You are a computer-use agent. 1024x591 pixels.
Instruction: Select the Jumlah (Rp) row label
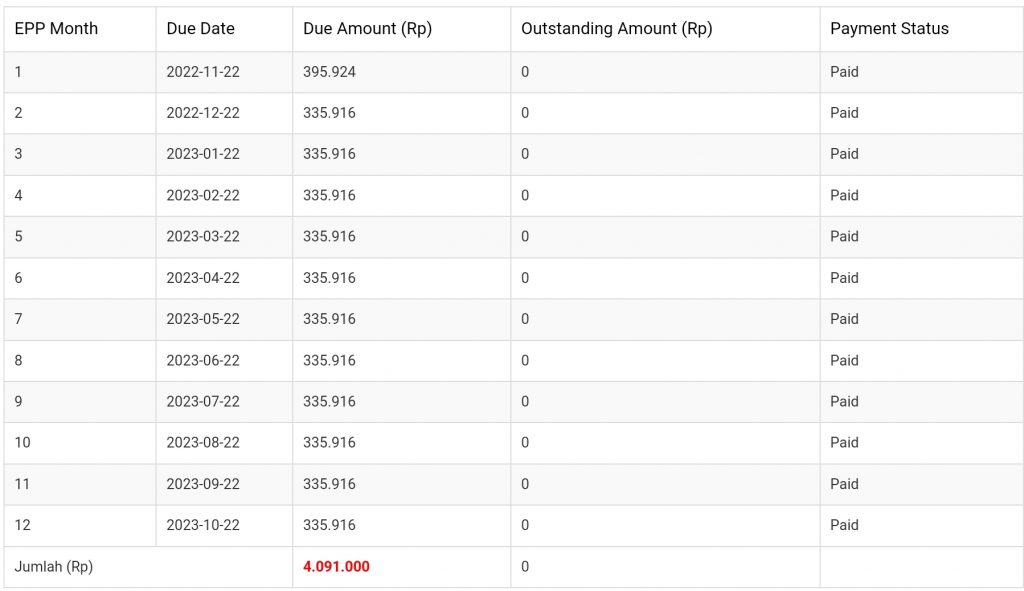[x=54, y=567]
